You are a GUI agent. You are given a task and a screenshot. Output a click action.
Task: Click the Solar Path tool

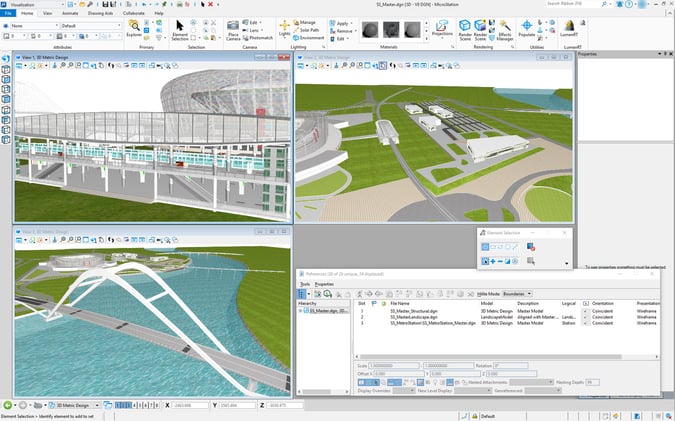pyautogui.click(x=306, y=30)
